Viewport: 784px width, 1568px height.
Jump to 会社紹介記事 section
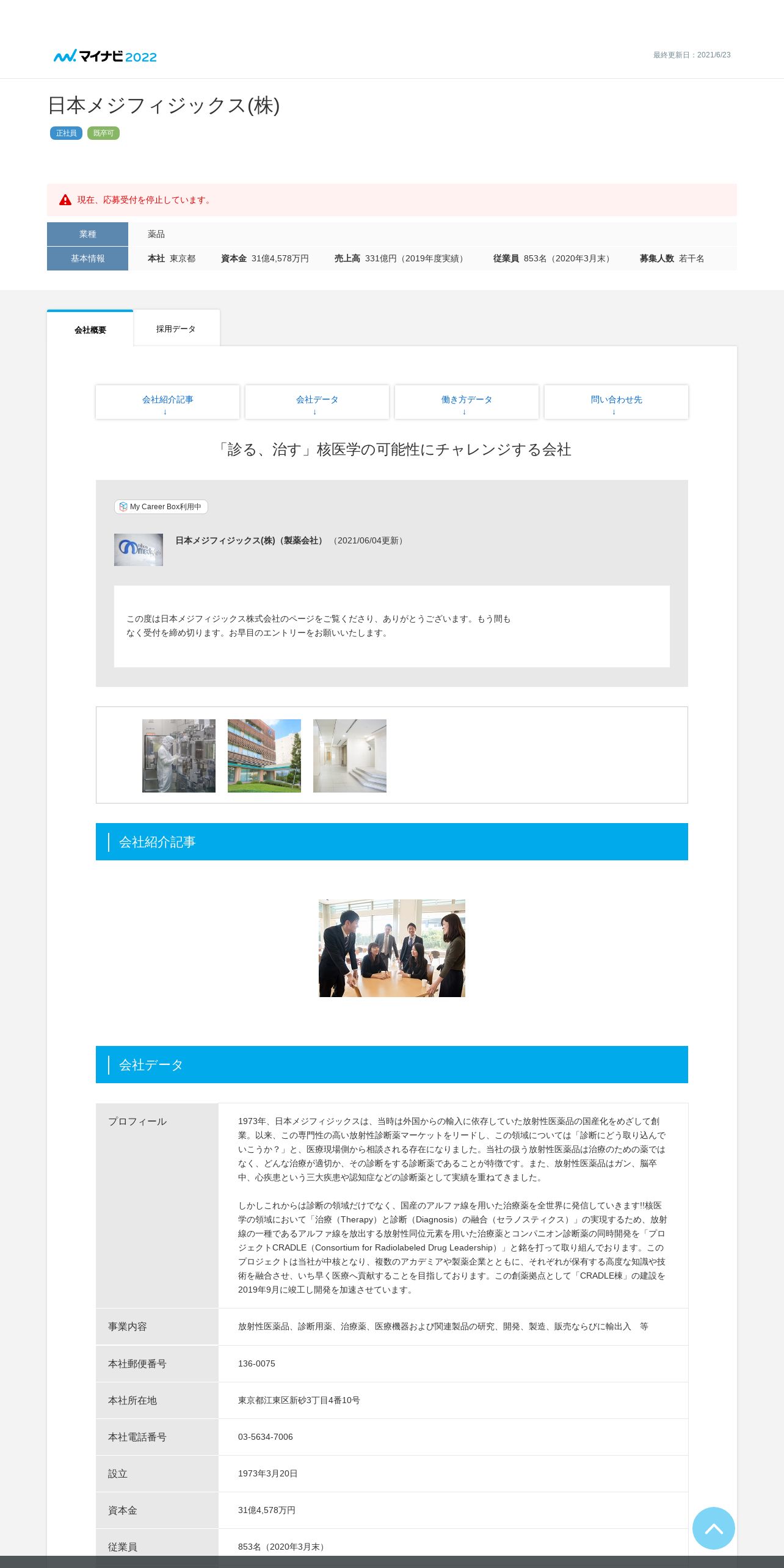point(167,402)
